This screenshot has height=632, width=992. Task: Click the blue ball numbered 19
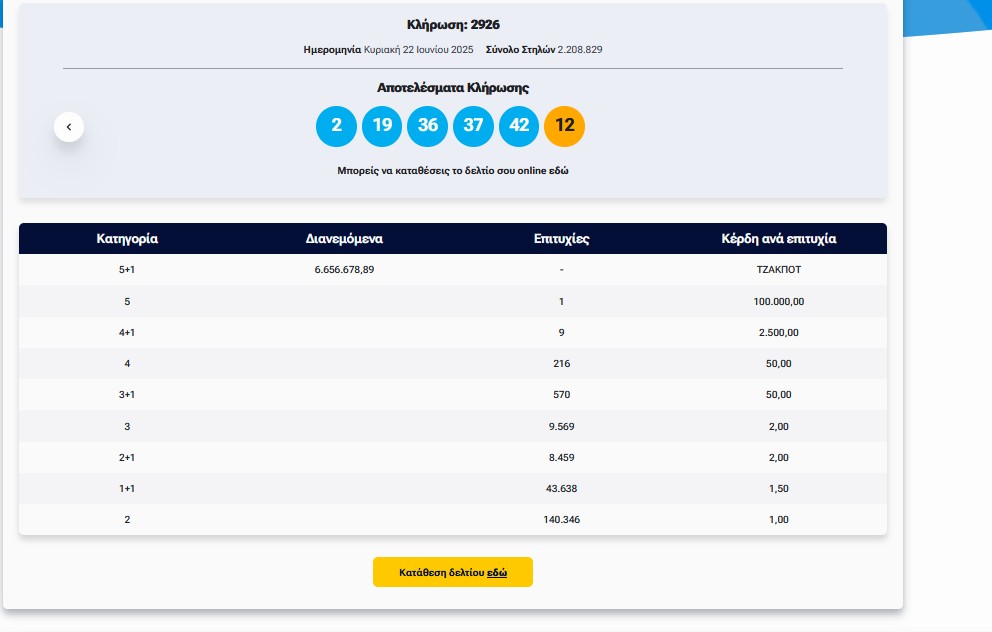pos(382,126)
